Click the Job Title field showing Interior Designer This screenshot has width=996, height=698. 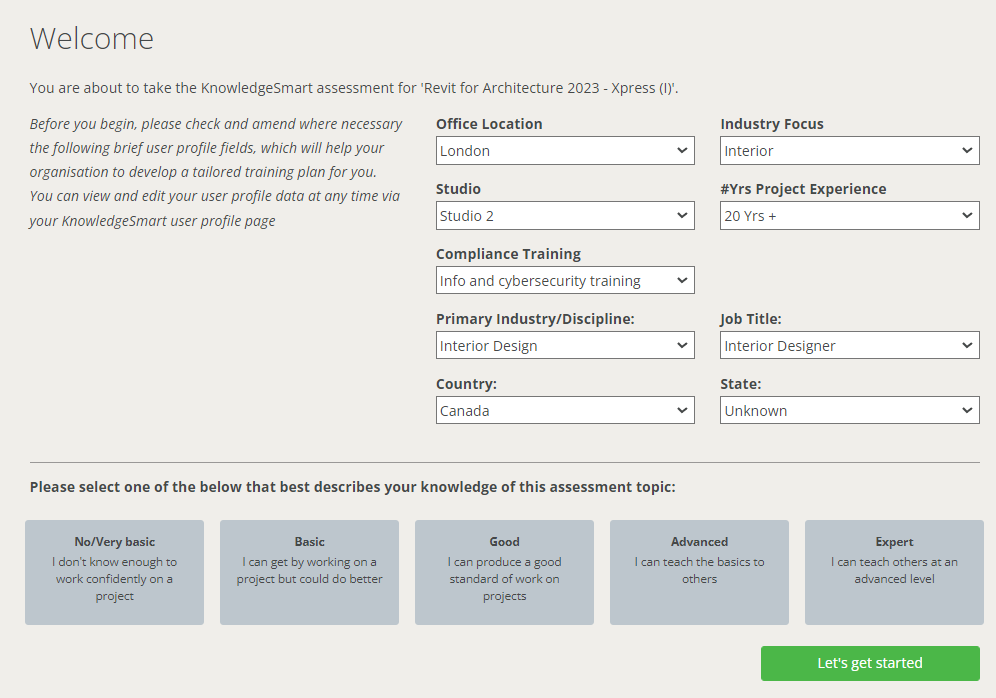pyautogui.click(x=849, y=345)
